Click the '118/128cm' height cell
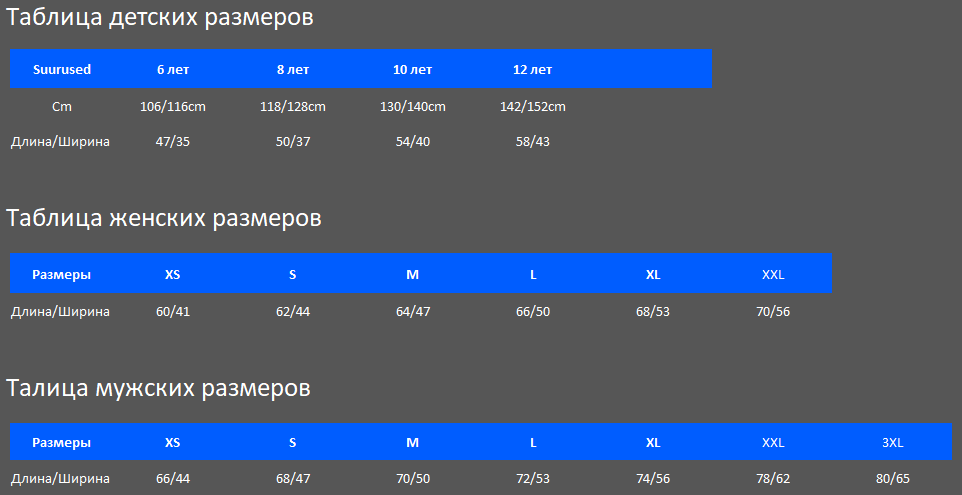The height and width of the screenshot is (495, 962). click(293, 107)
